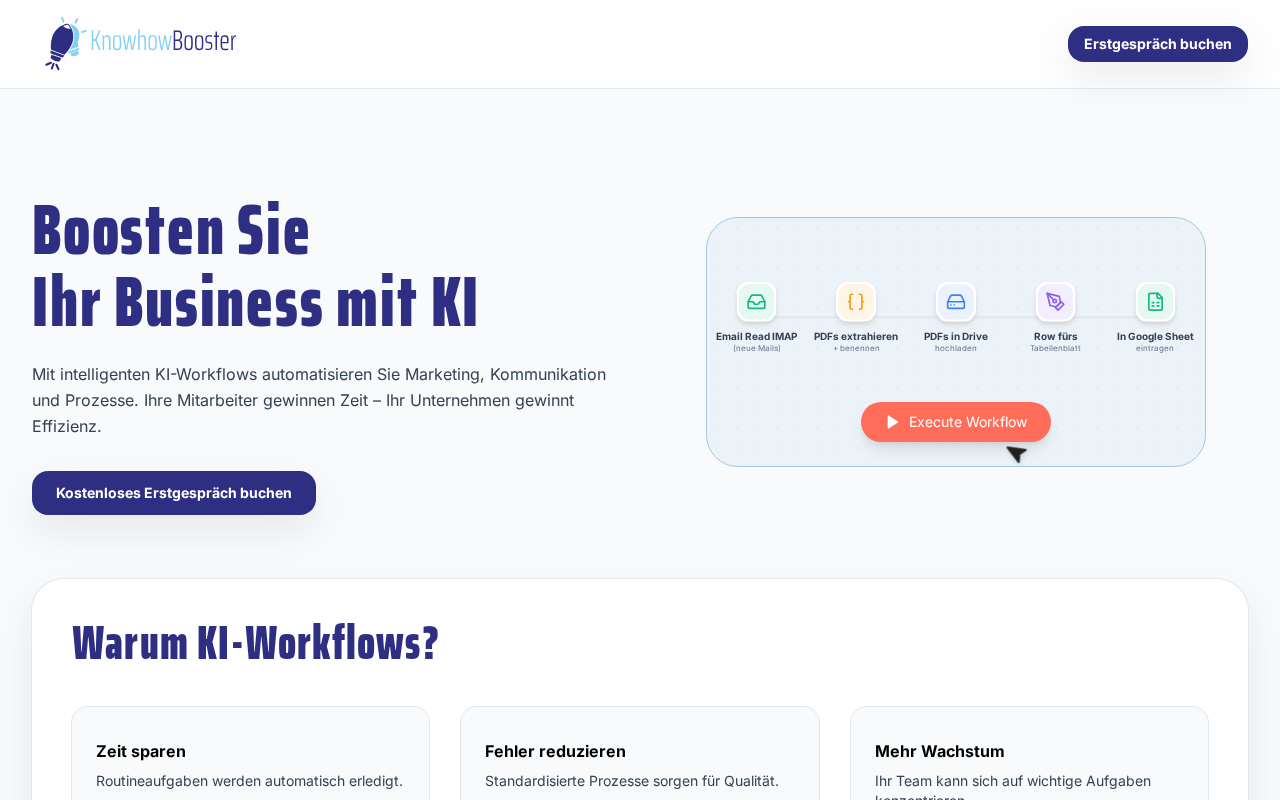
Task: Click the '(neue Mails)' sublabel
Action: click(x=756, y=348)
